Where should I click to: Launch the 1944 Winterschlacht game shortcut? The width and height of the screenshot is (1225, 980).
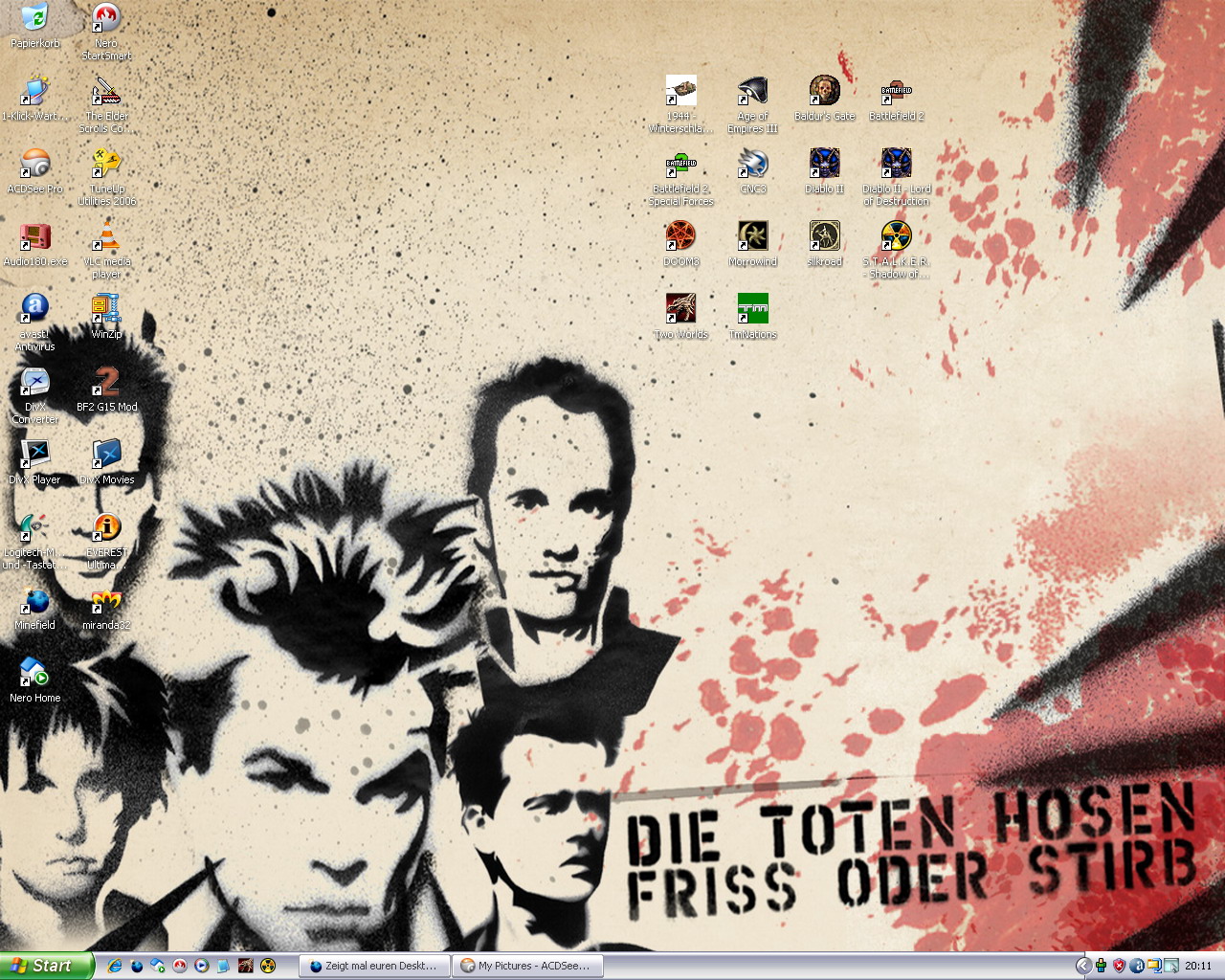[x=680, y=104]
